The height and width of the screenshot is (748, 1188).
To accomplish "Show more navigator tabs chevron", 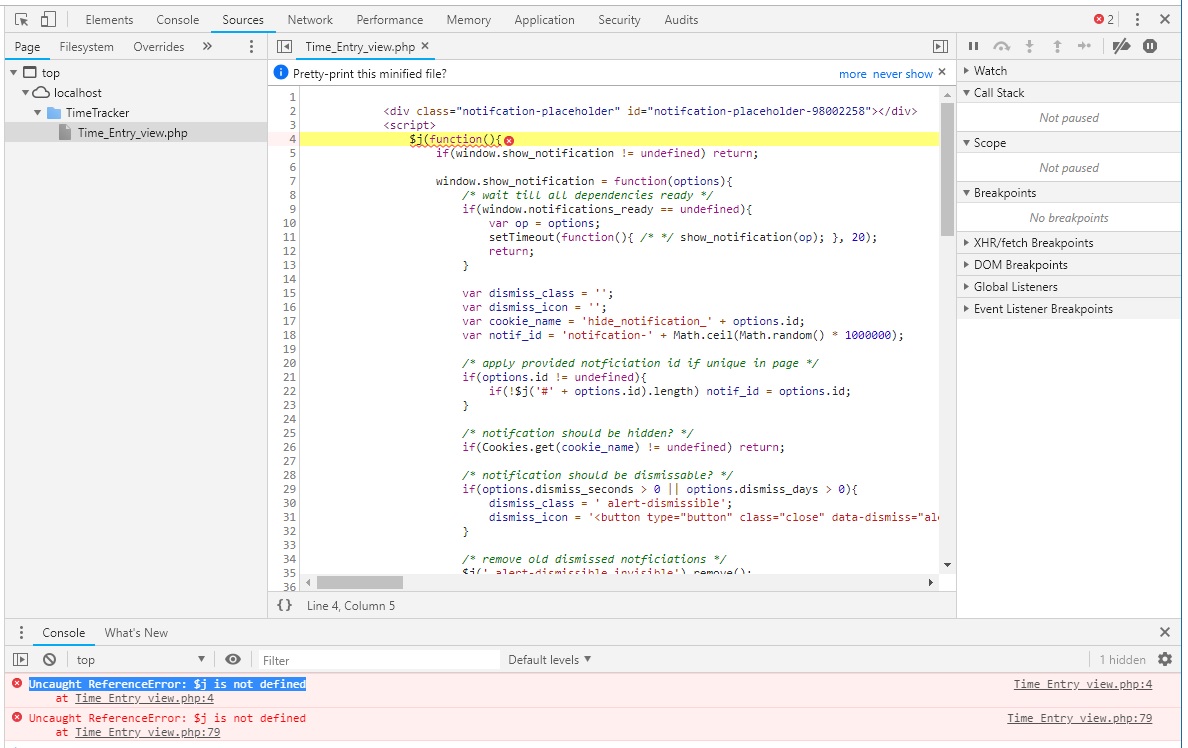I will tap(207, 47).
